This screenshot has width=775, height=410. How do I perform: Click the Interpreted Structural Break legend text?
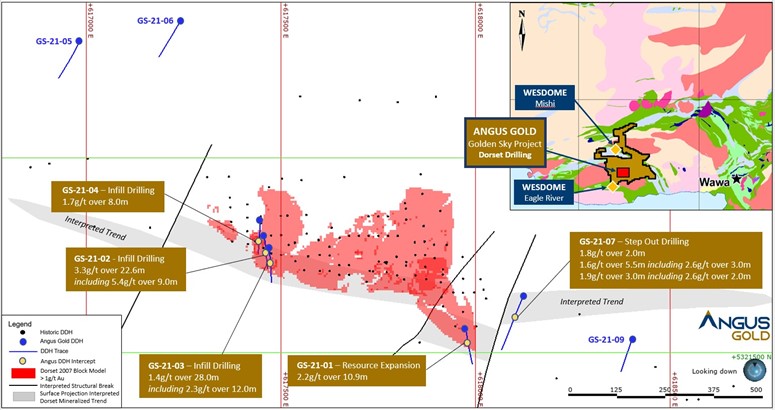[x=76, y=386]
